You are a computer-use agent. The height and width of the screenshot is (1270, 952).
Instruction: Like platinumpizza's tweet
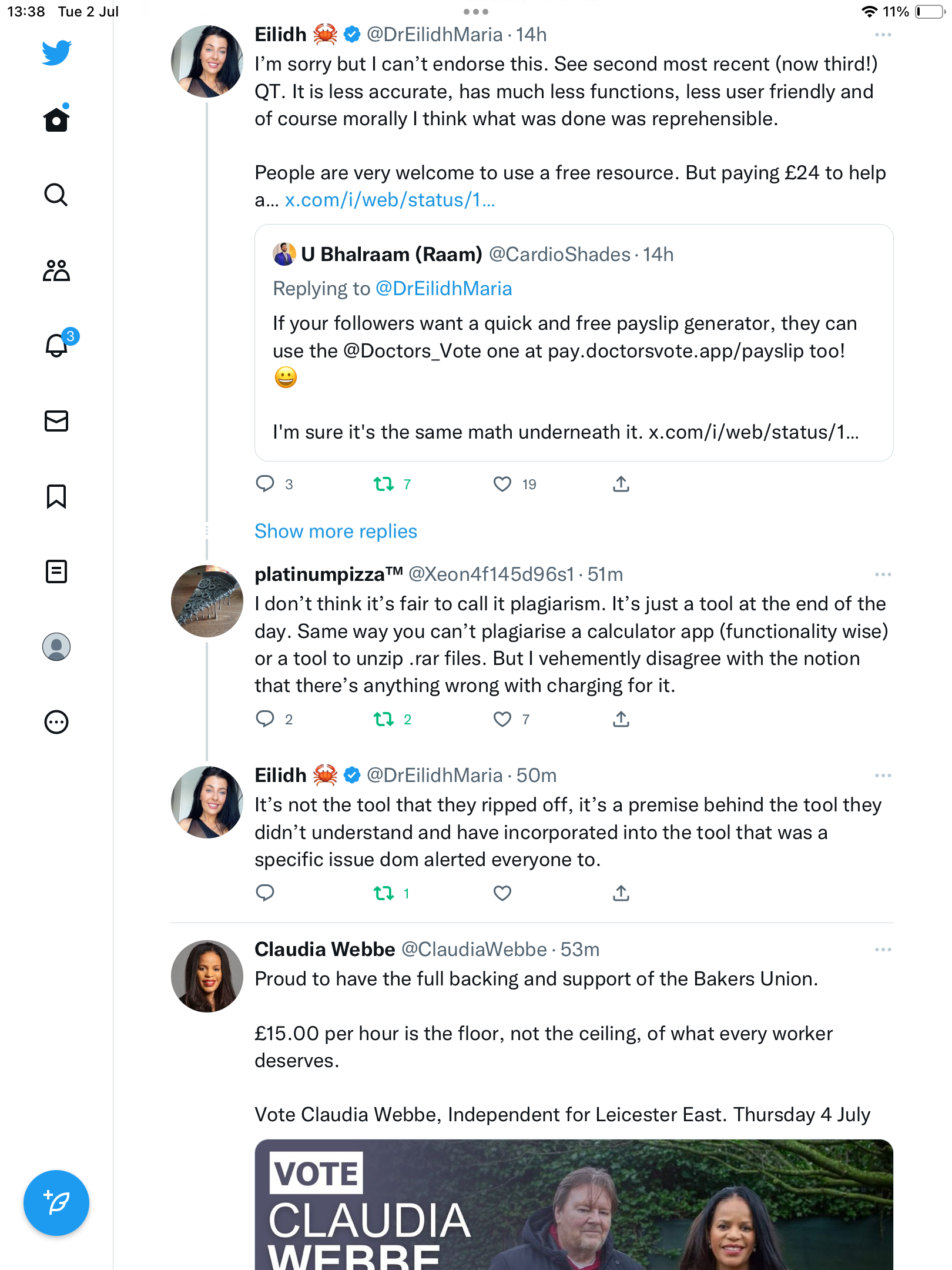pos(502,719)
